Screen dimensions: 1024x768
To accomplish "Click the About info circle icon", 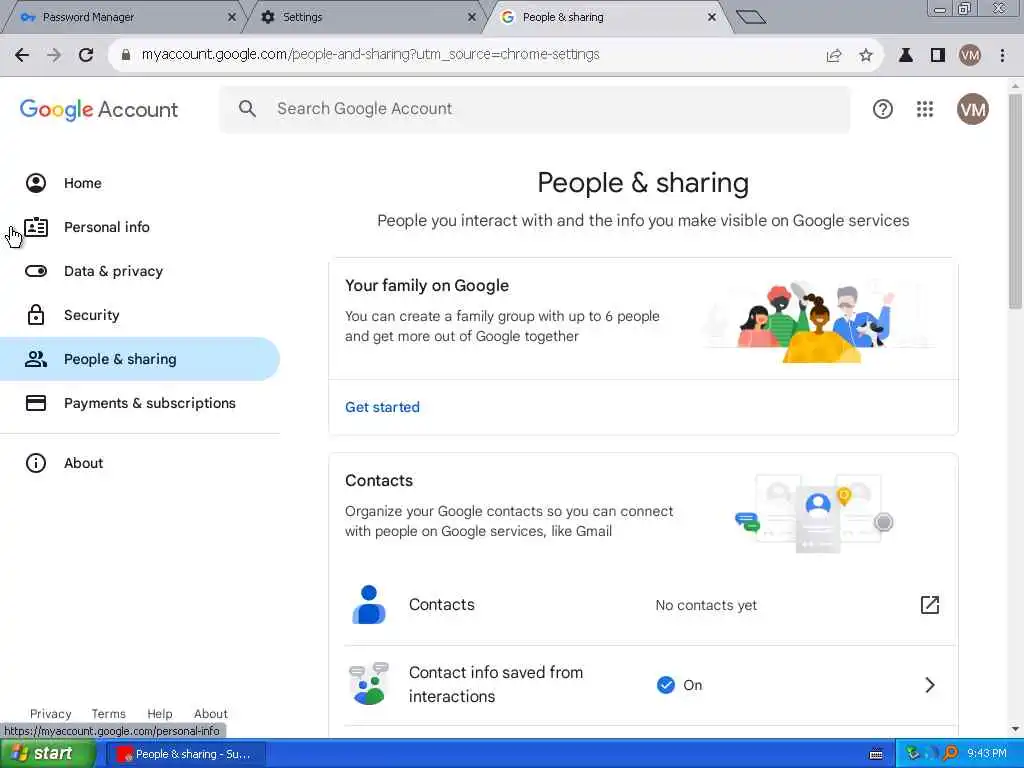I will [36, 463].
